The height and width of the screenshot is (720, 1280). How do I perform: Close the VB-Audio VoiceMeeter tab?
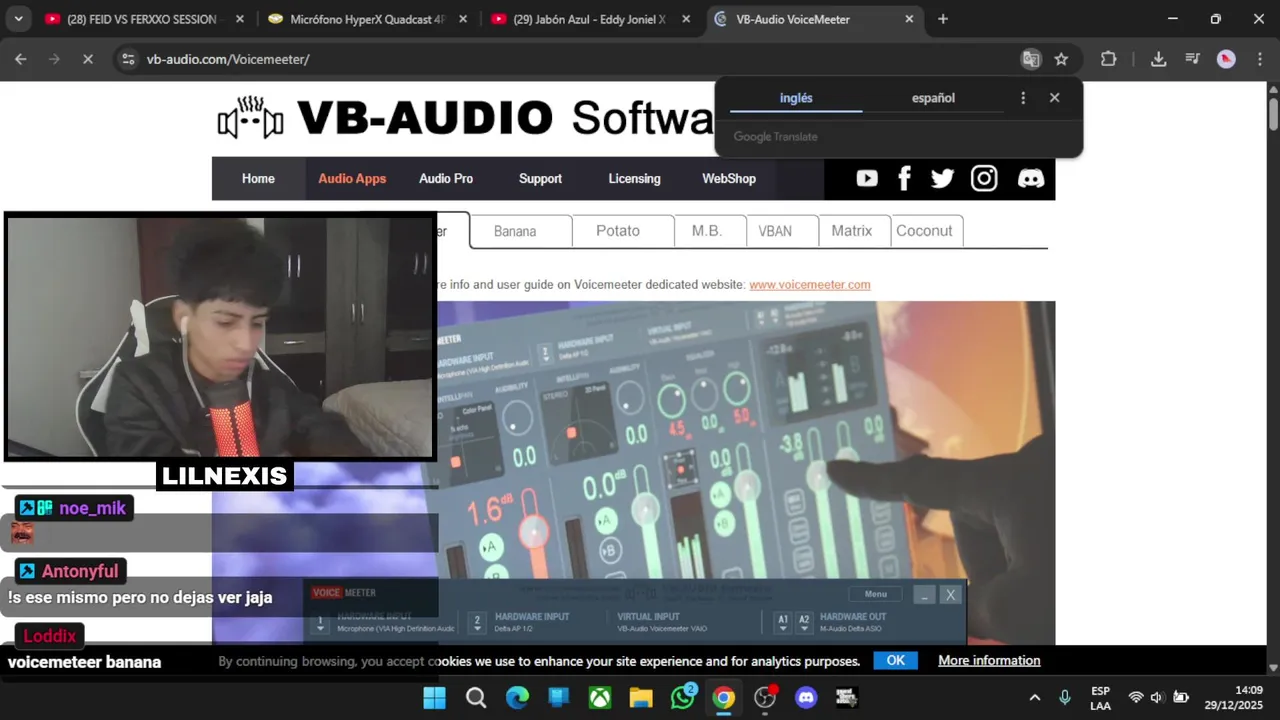pyautogui.click(x=909, y=19)
